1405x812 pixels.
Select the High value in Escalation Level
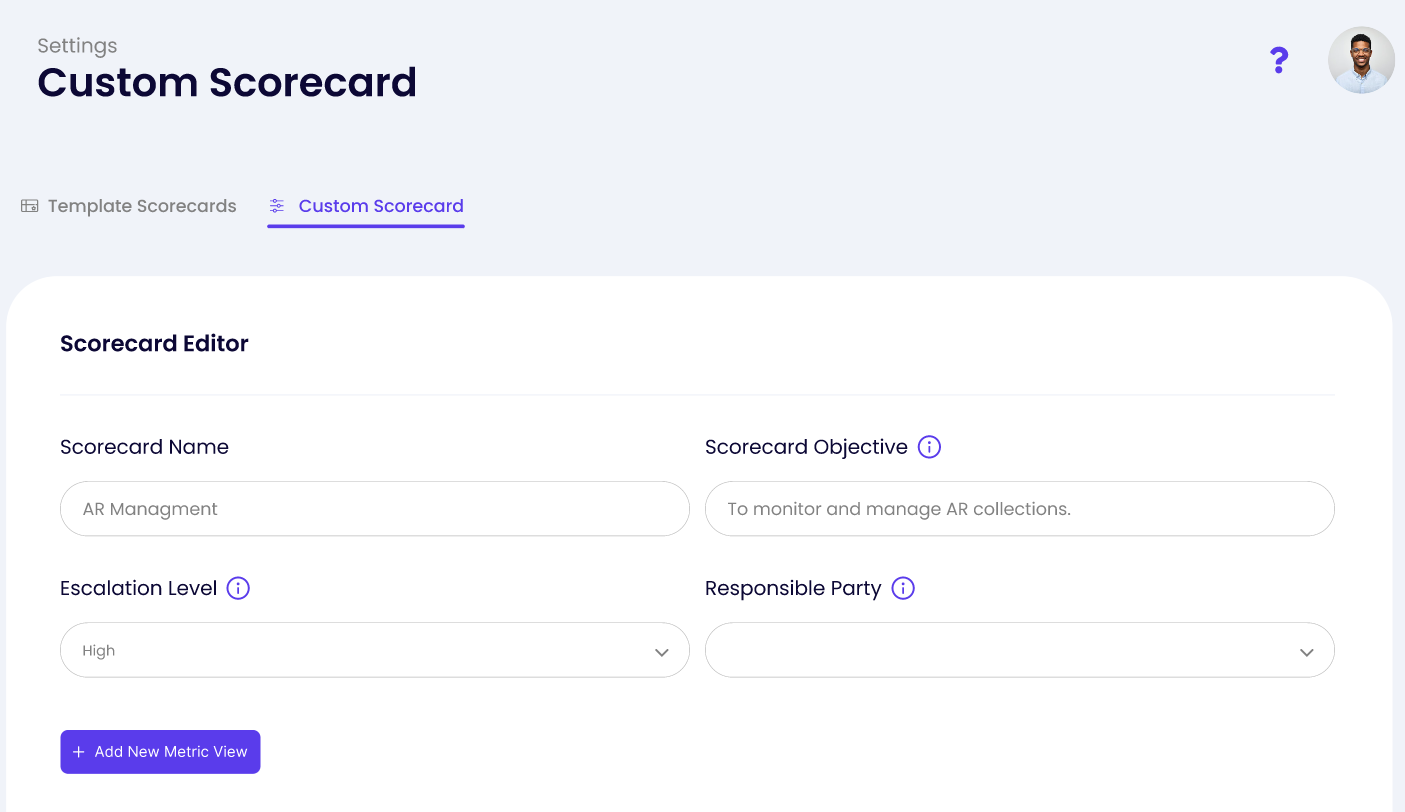click(98, 650)
